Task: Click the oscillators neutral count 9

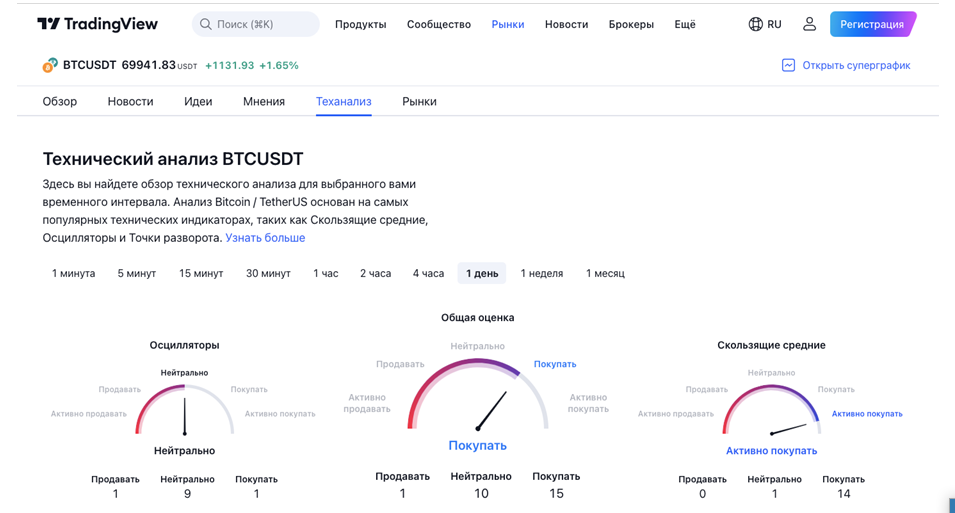Action: pyautogui.click(x=188, y=494)
